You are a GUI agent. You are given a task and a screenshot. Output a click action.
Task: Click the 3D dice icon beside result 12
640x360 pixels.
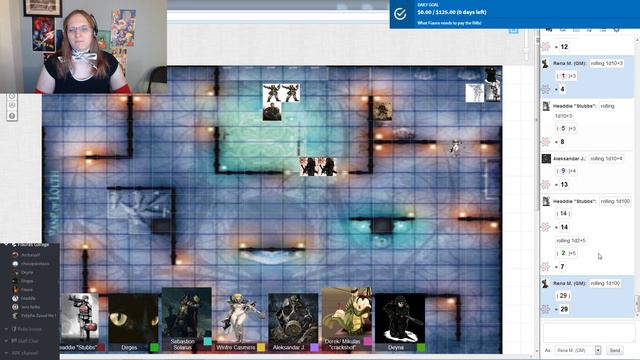pos(546,47)
